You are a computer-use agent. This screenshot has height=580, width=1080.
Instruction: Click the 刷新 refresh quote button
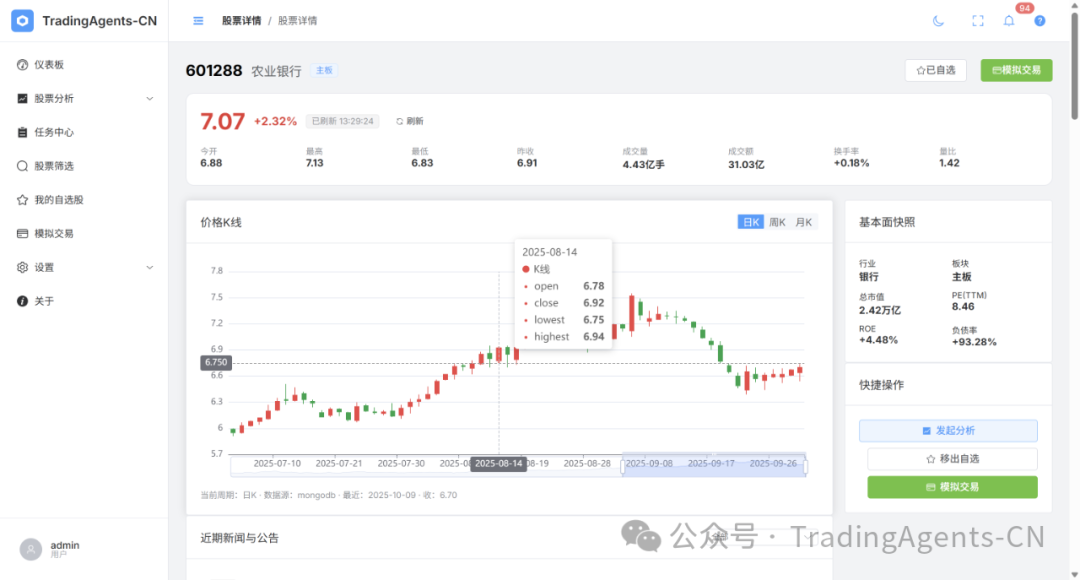click(x=409, y=121)
